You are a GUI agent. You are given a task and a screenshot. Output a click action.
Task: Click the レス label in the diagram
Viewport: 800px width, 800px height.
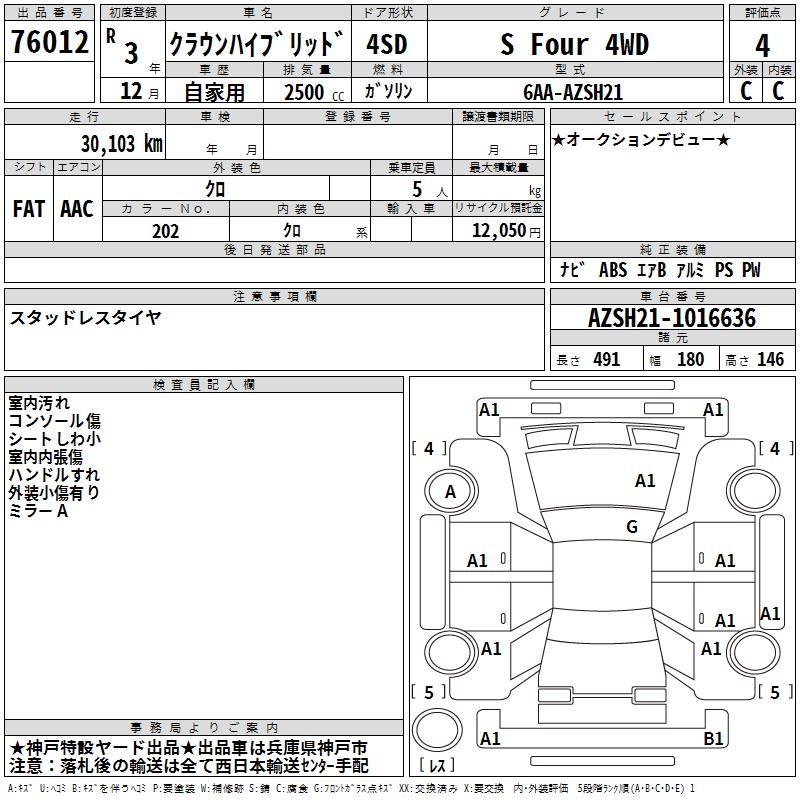438,766
